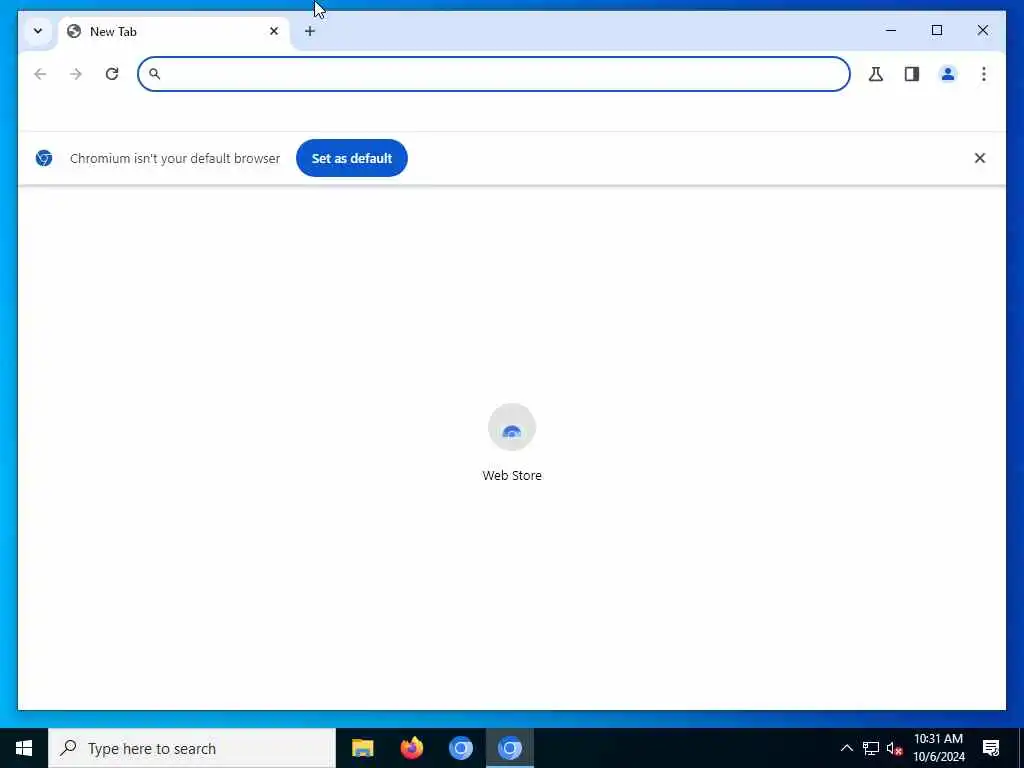This screenshot has width=1024, height=768.
Task: Close the New Tab tab
Action: (x=274, y=31)
